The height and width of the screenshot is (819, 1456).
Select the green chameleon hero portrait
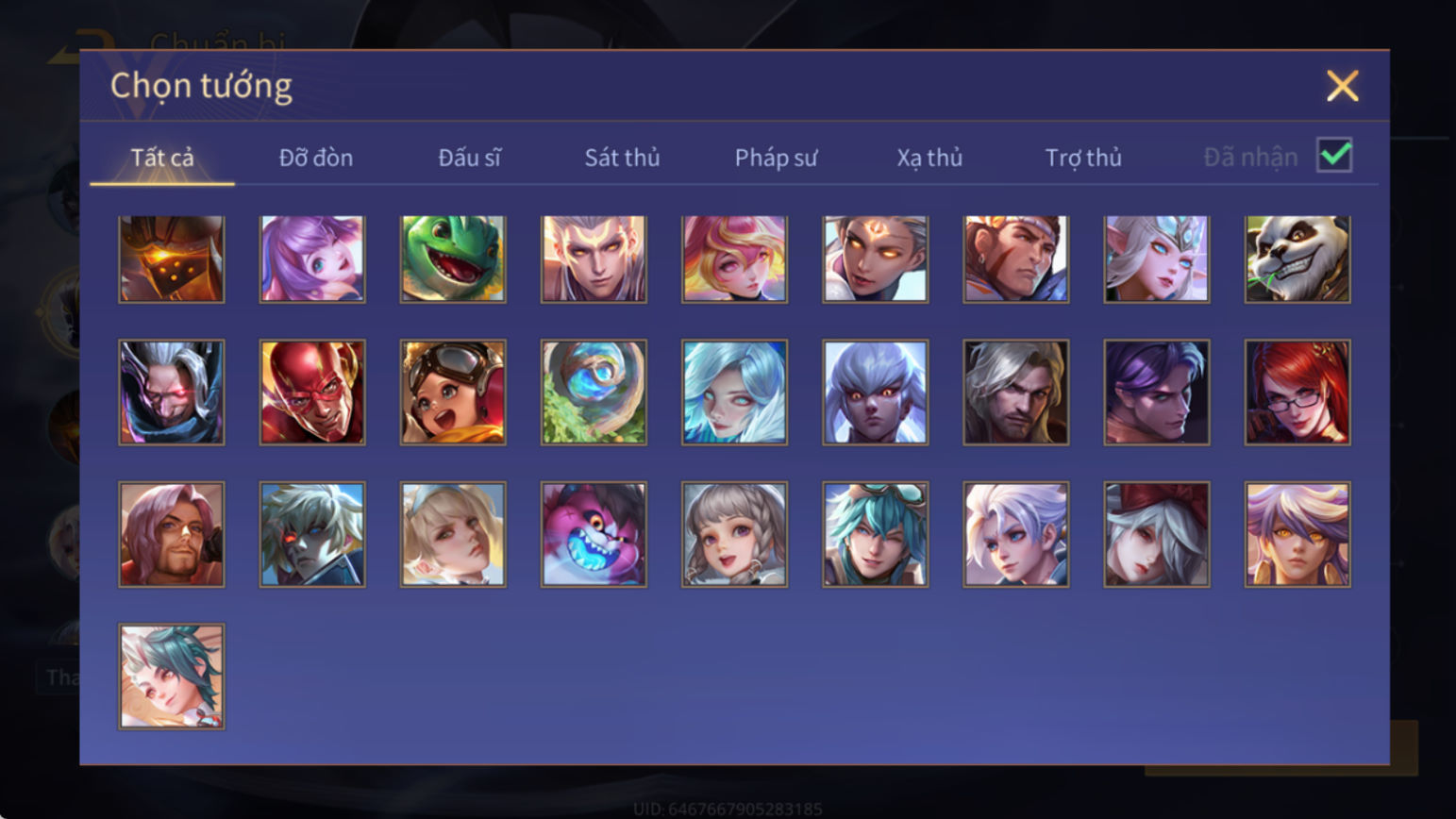(x=453, y=259)
